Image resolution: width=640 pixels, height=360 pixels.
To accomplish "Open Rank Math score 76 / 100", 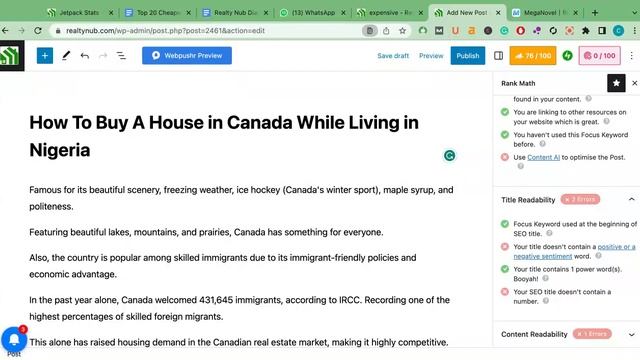I will (533, 56).
